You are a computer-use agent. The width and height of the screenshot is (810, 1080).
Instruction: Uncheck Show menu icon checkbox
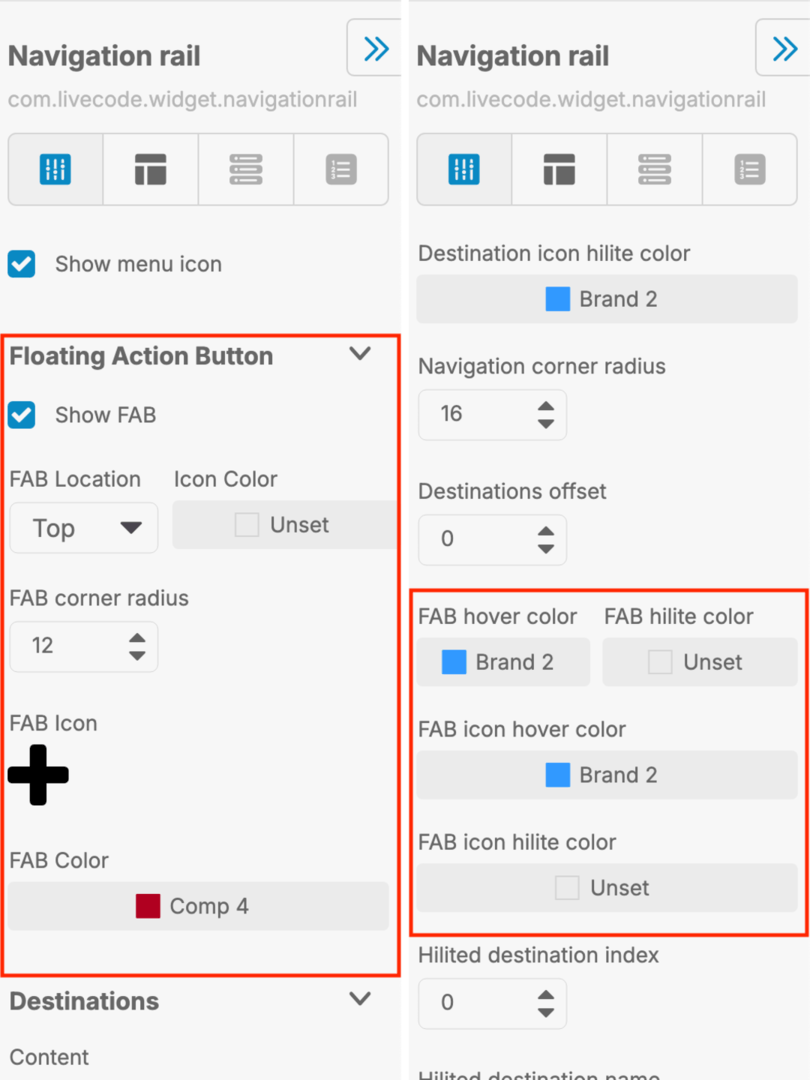click(x=22, y=264)
